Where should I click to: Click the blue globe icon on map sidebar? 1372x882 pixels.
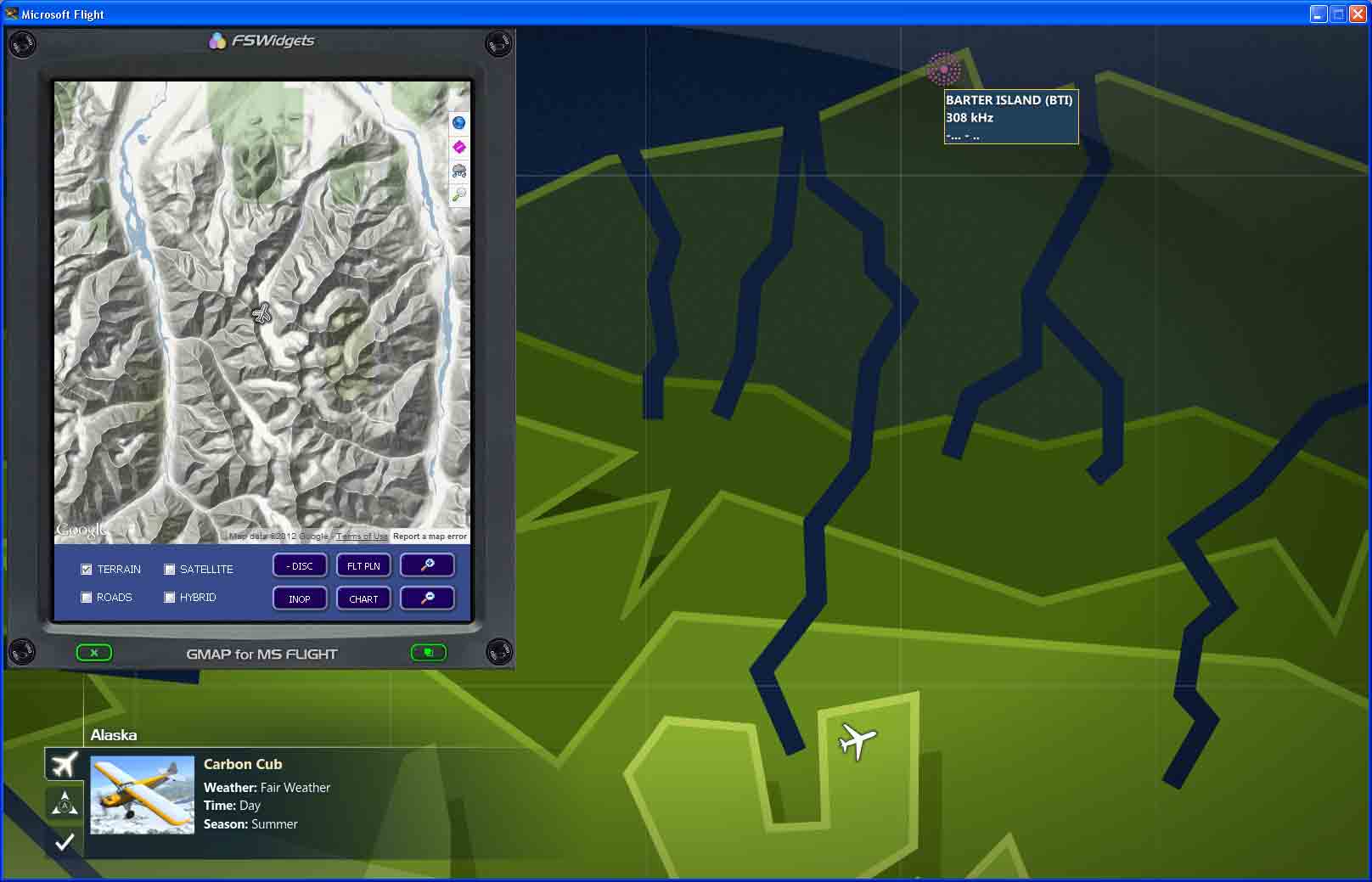[458, 123]
